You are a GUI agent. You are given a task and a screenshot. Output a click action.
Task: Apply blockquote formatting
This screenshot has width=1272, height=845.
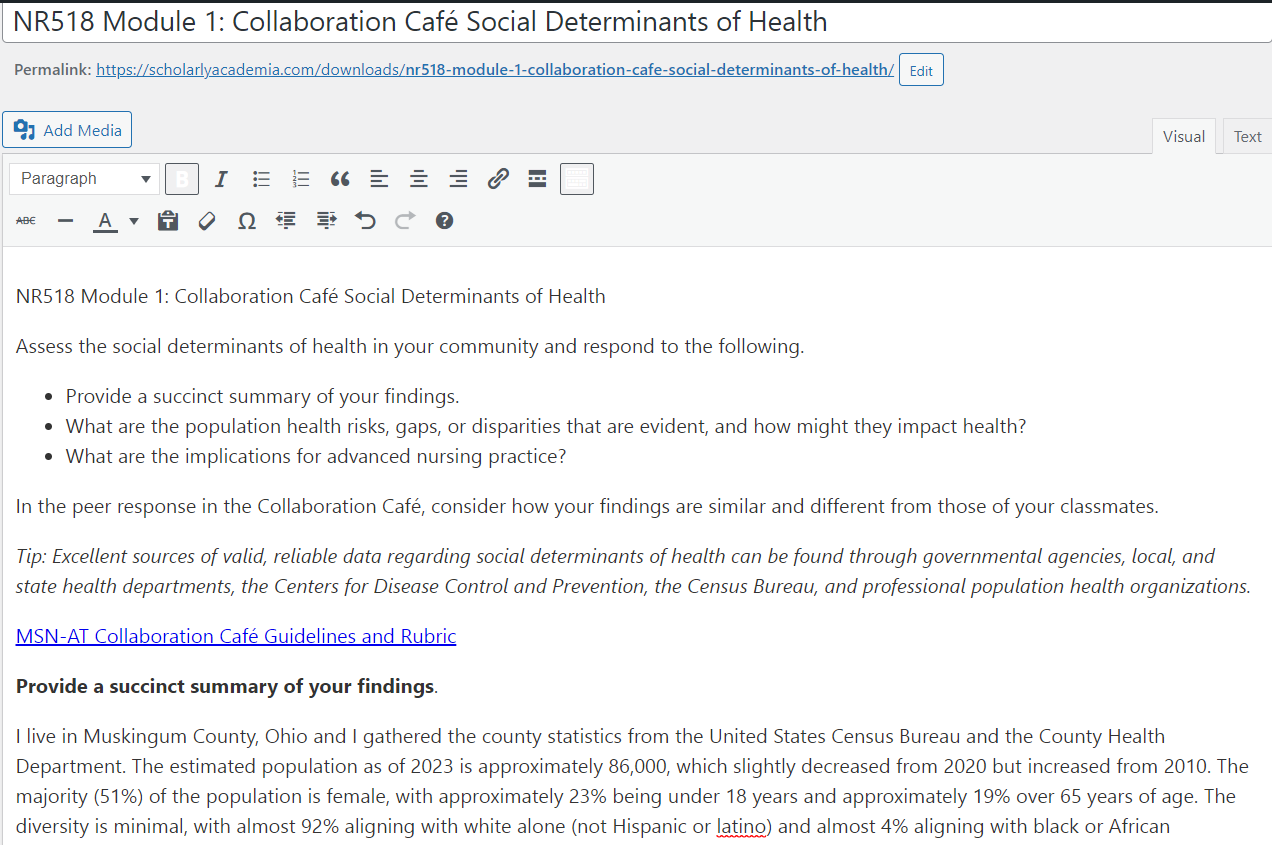point(340,179)
